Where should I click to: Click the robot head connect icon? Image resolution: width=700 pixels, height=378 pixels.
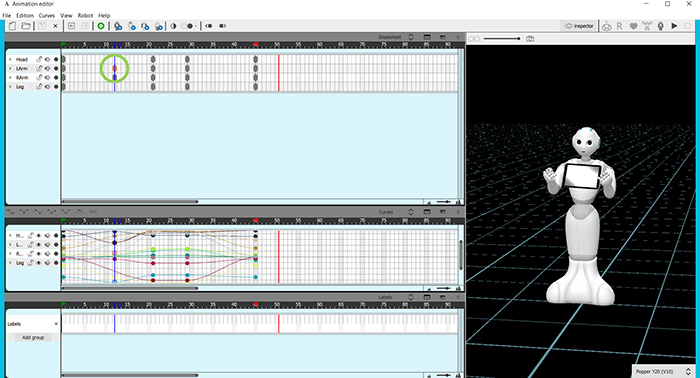point(606,26)
